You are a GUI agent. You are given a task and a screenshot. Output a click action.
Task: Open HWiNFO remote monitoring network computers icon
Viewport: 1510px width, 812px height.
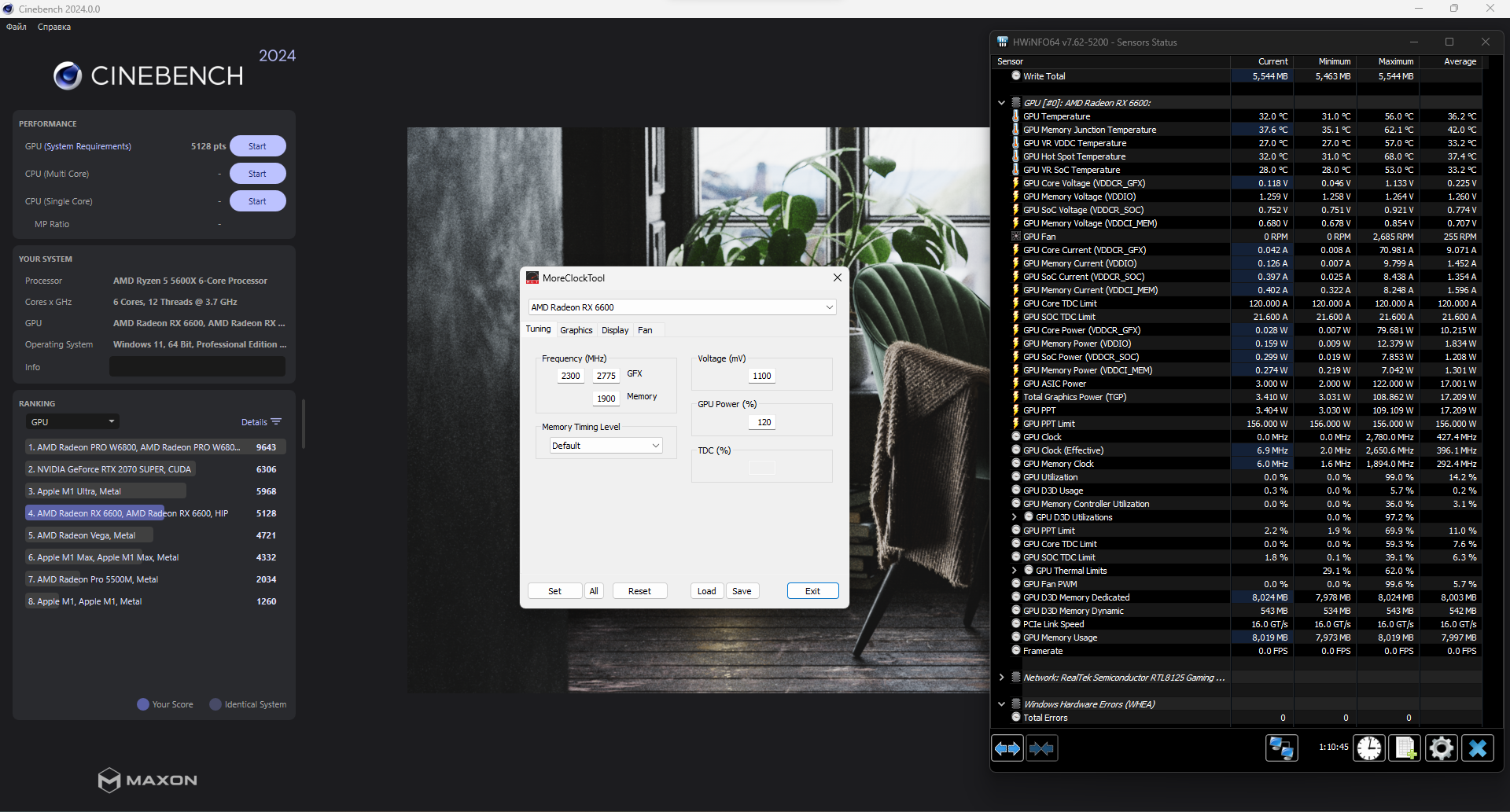tap(1281, 748)
